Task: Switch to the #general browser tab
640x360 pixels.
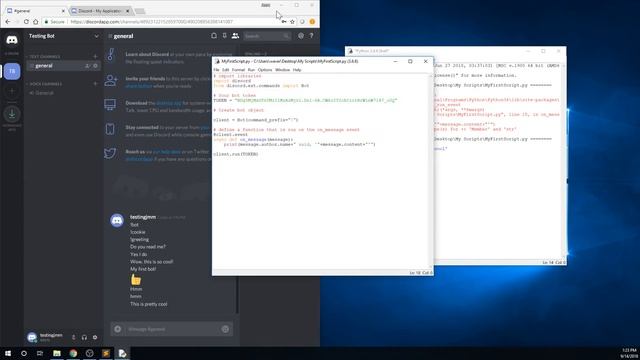Action: (35, 11)
